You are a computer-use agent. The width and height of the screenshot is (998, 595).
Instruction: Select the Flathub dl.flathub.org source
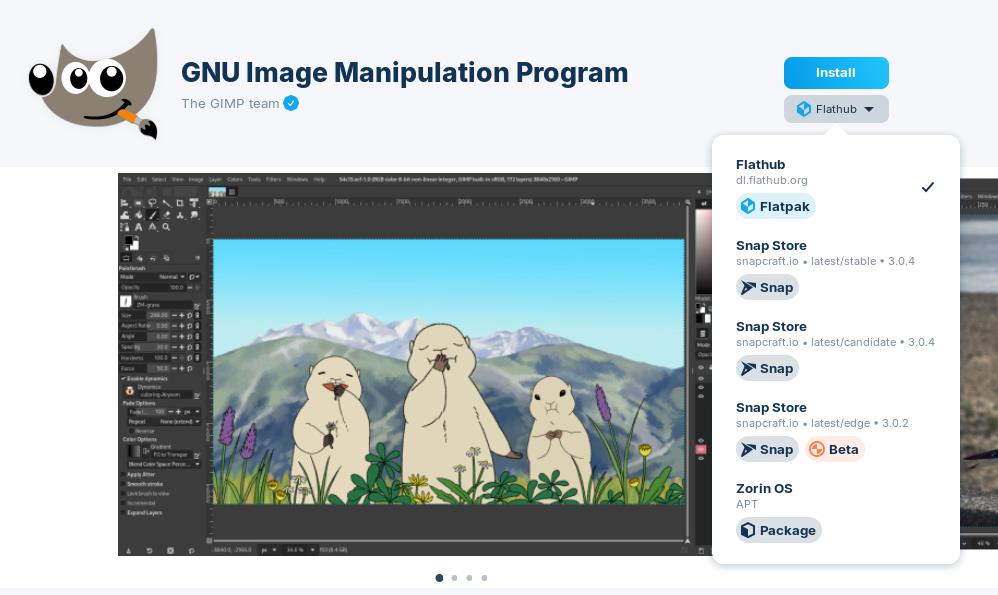835,186
